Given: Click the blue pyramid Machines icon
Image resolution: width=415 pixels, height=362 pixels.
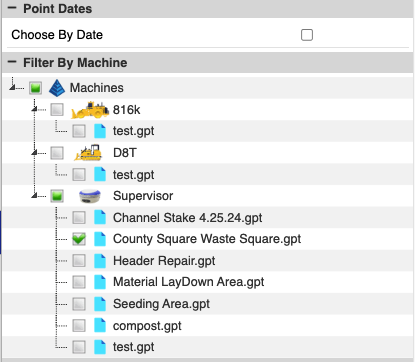Looking at the screenshot, I should pos(57,88).
